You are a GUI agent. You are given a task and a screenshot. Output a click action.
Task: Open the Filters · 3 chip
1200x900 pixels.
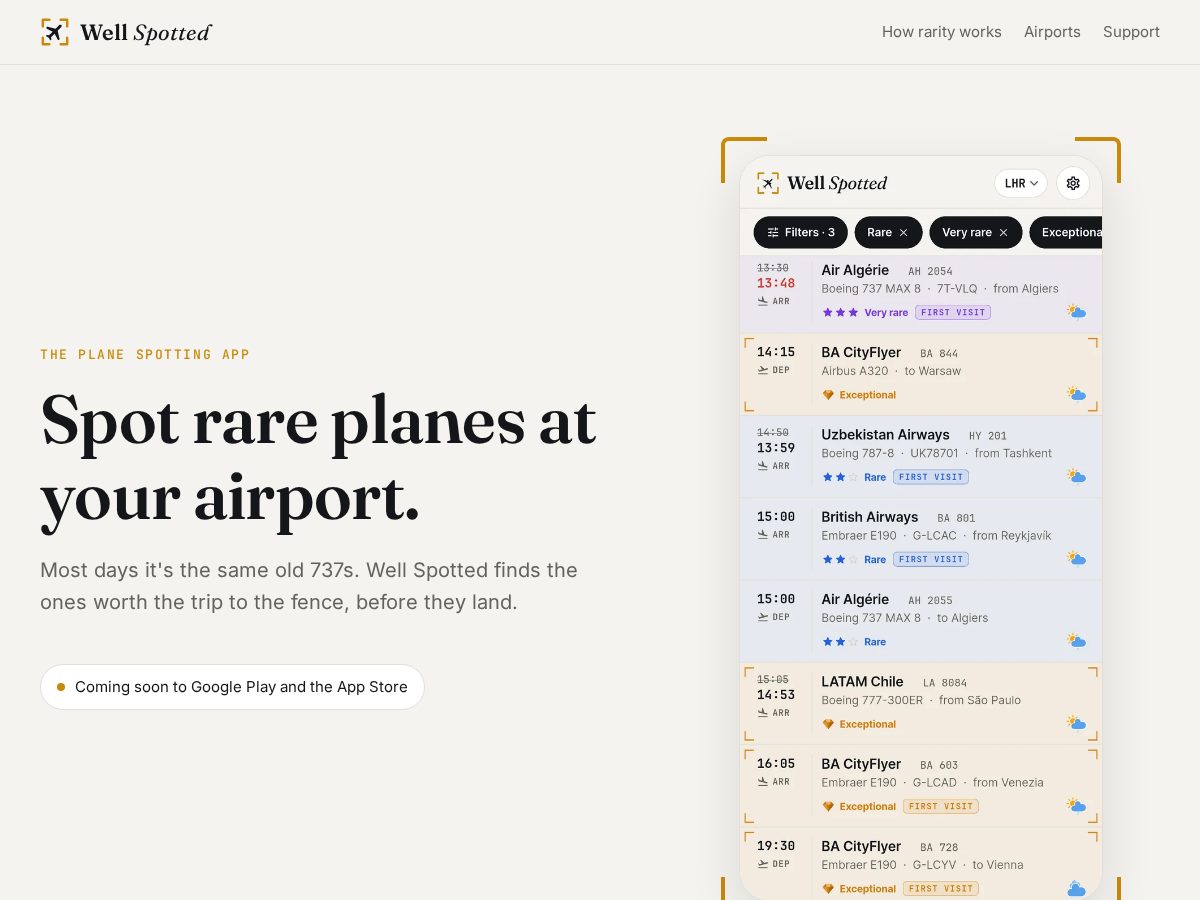pos(800,232)
